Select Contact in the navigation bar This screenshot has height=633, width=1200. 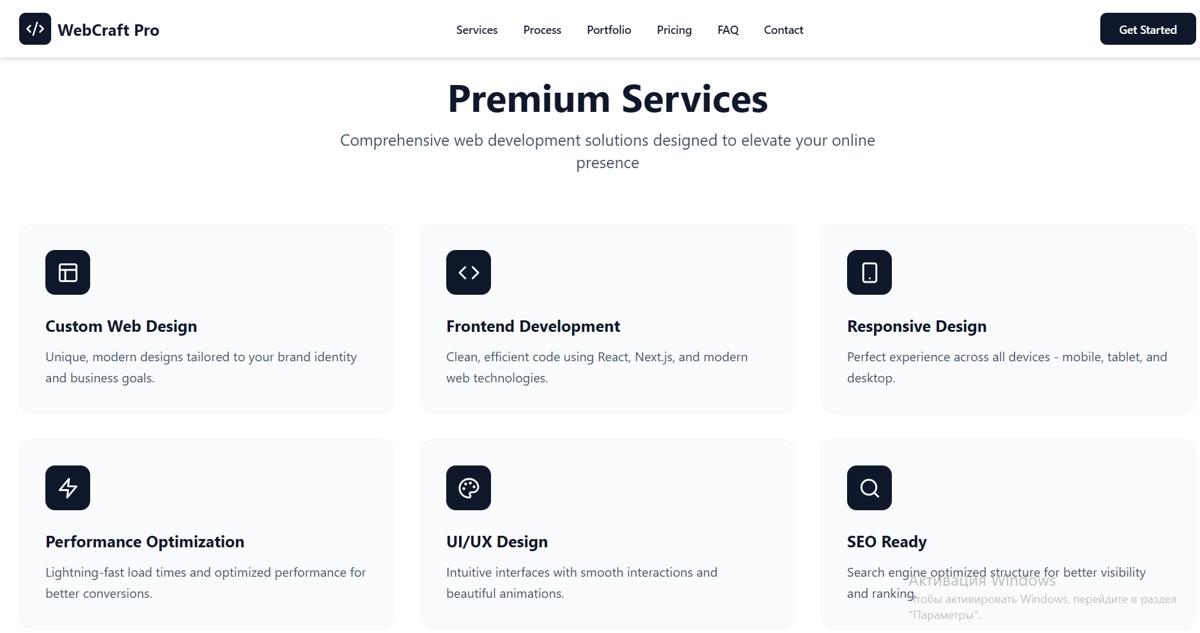click(783, 30)
